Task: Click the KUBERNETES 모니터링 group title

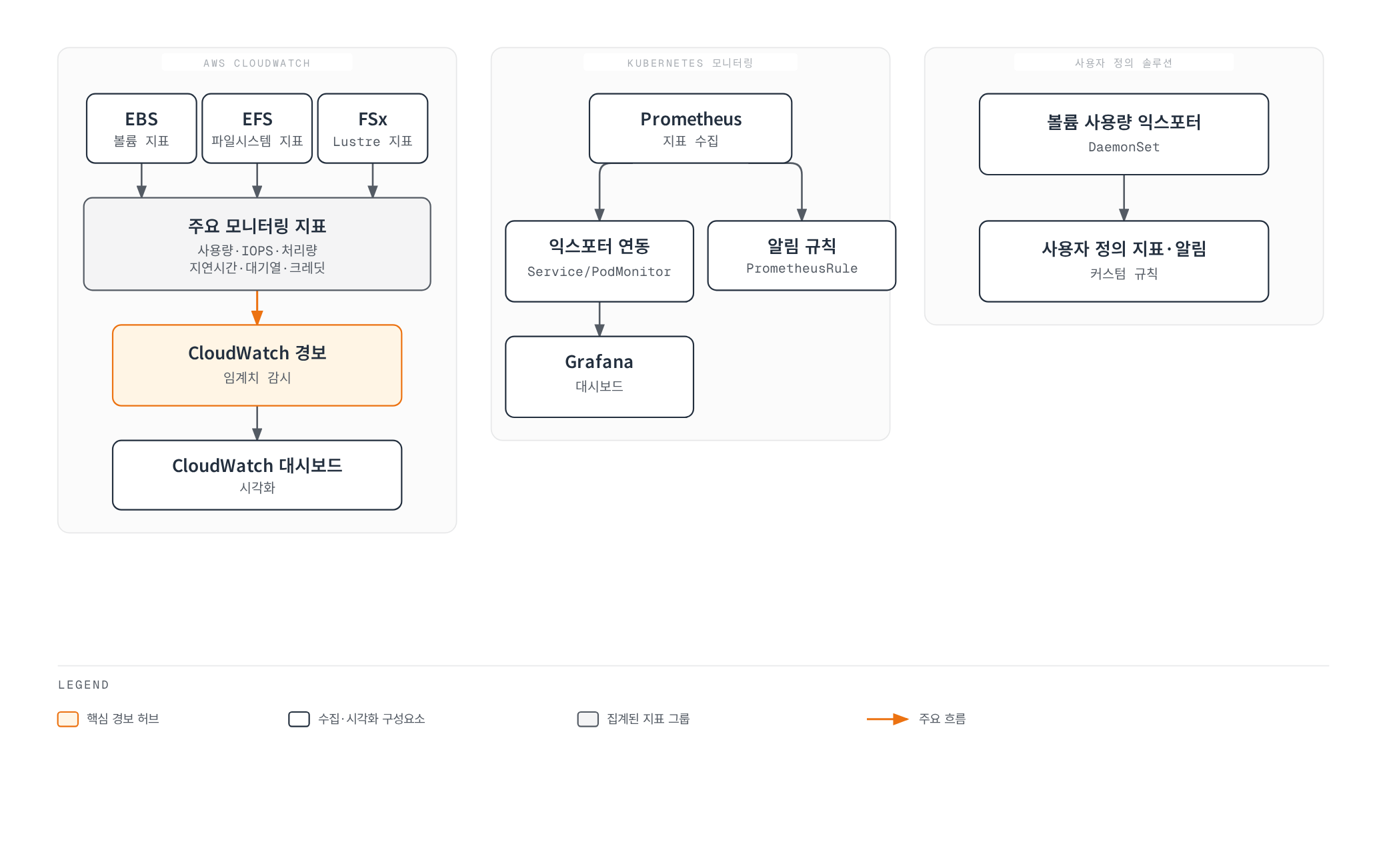Action: 690,63
